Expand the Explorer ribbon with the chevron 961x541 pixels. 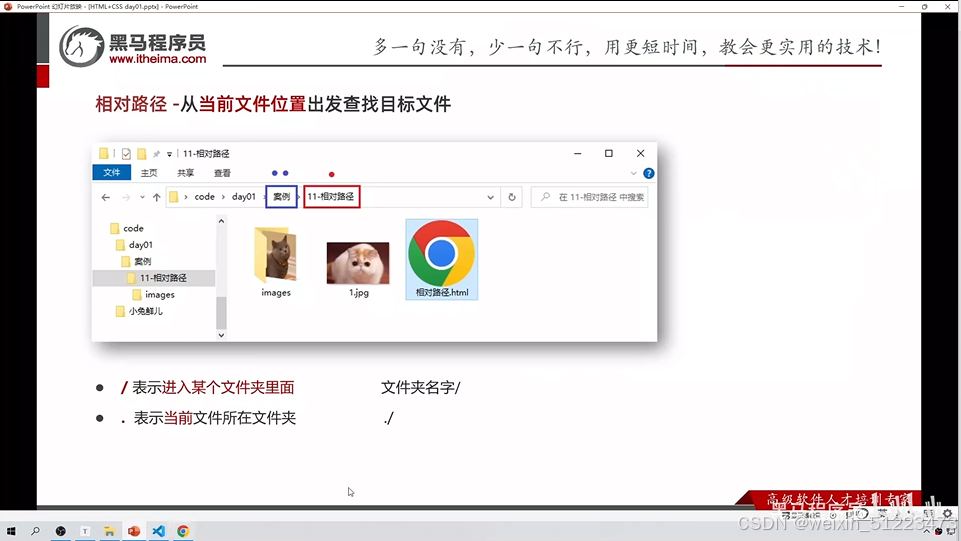pyautogui.click(x=634, y=173)
